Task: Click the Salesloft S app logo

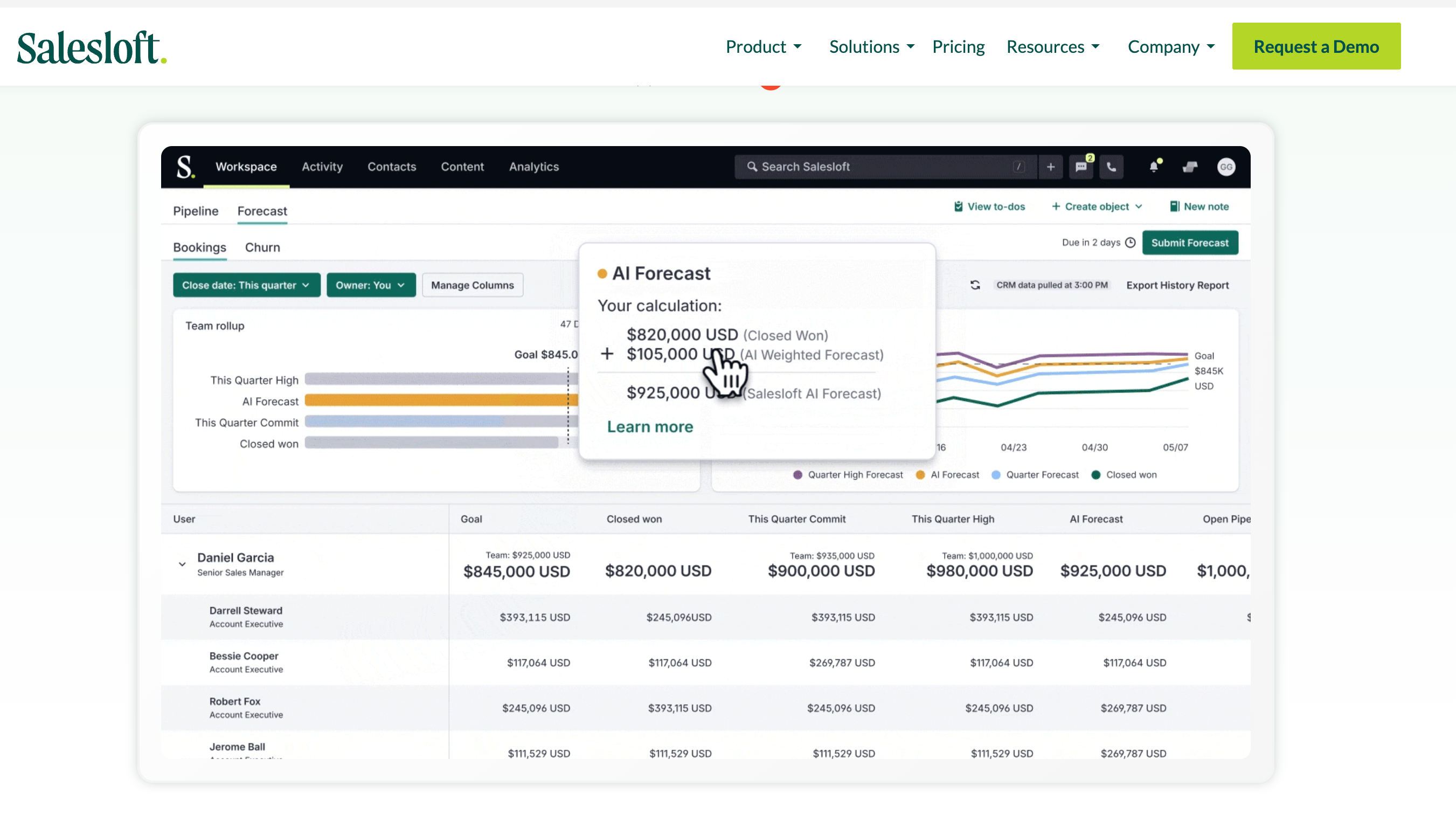Action: 185,167
